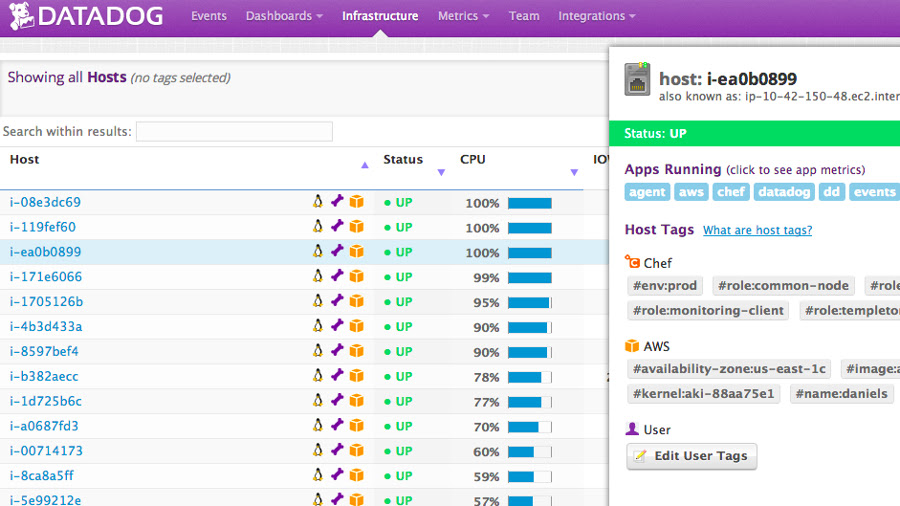Image resolution: width=900 pixels, height=506 pixels.
Task: Click Linux penguin icon for i-119fef60
Action: click(317, 226)
